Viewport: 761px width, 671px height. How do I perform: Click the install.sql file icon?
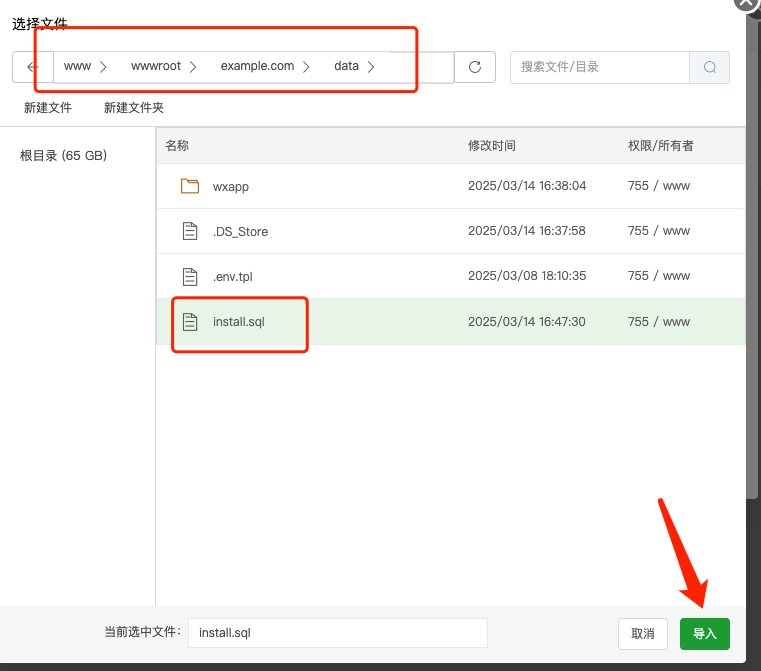click(190, 322)
